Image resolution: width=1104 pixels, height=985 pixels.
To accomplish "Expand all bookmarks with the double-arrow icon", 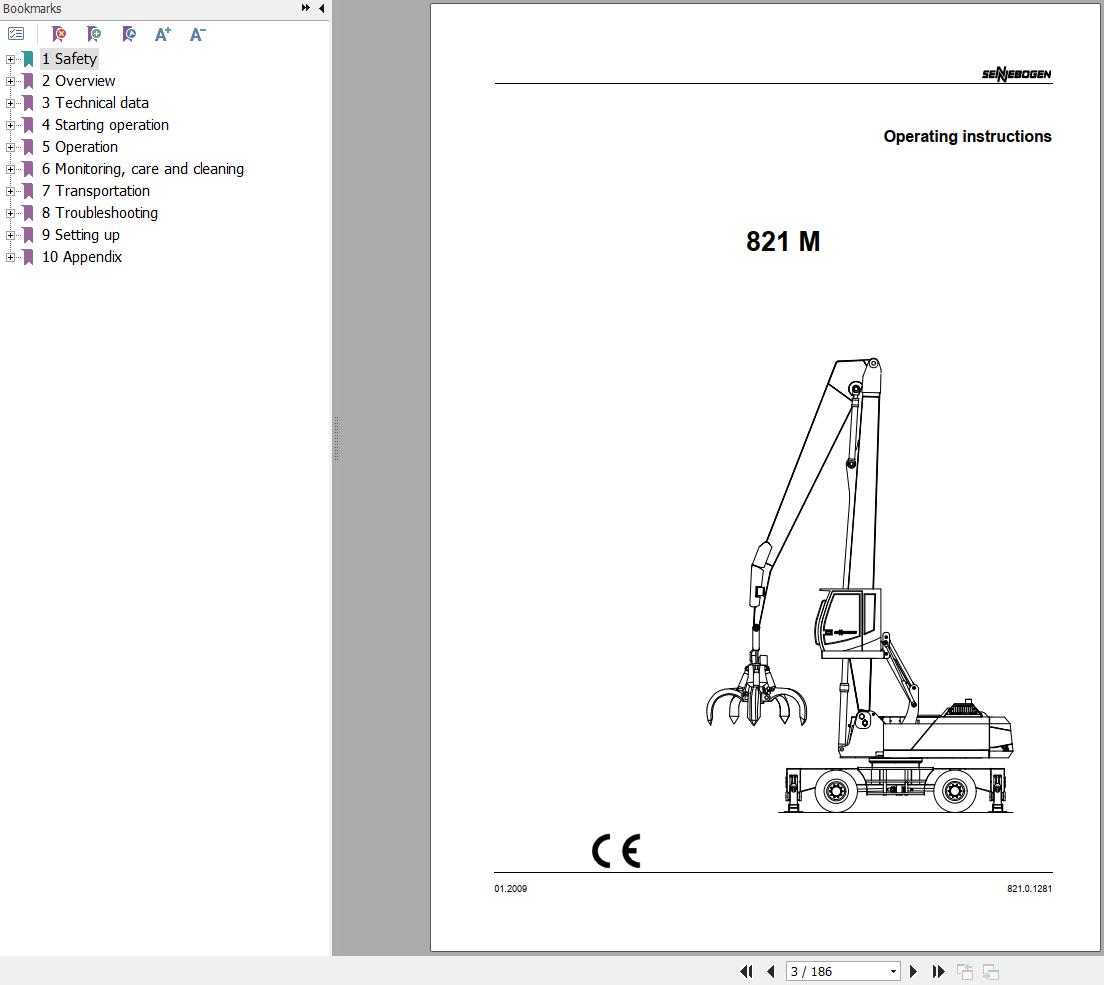I will tap(306, 8).
